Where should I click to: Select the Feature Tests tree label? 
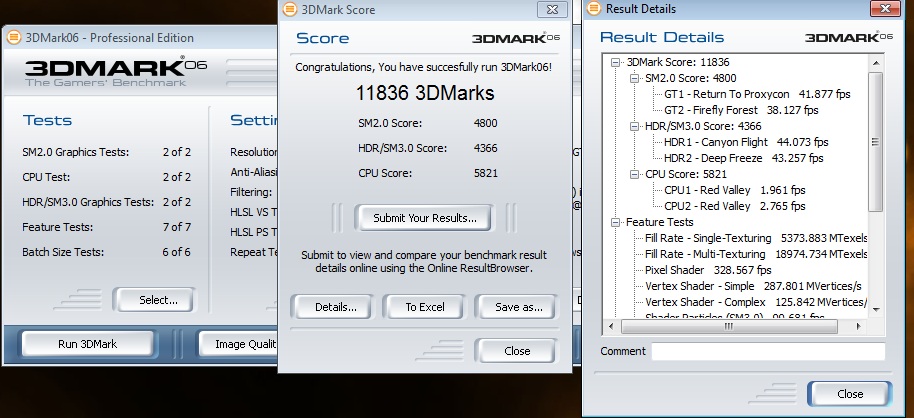click(660, 222)
